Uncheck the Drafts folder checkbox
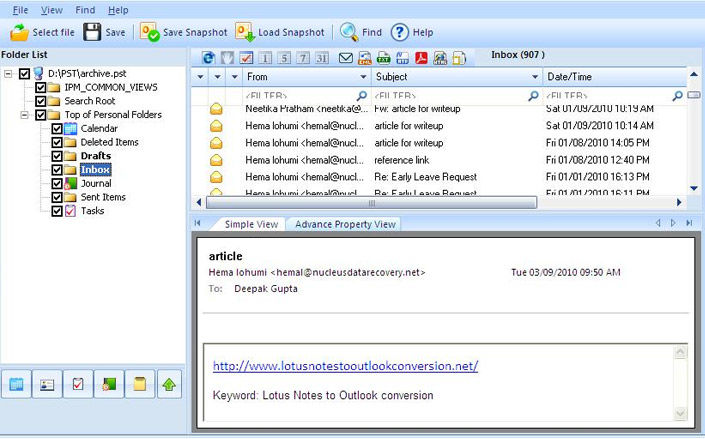The image size is (705, 439). coord(57,156)
